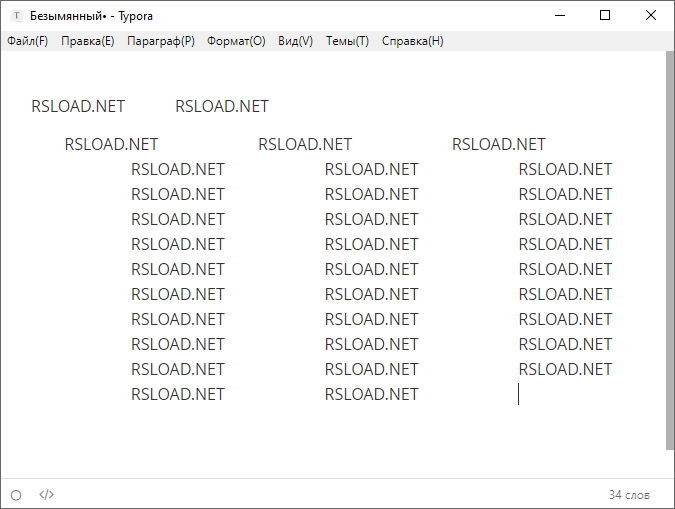Open the Вид(V) menu

click(x=295, y=41)
